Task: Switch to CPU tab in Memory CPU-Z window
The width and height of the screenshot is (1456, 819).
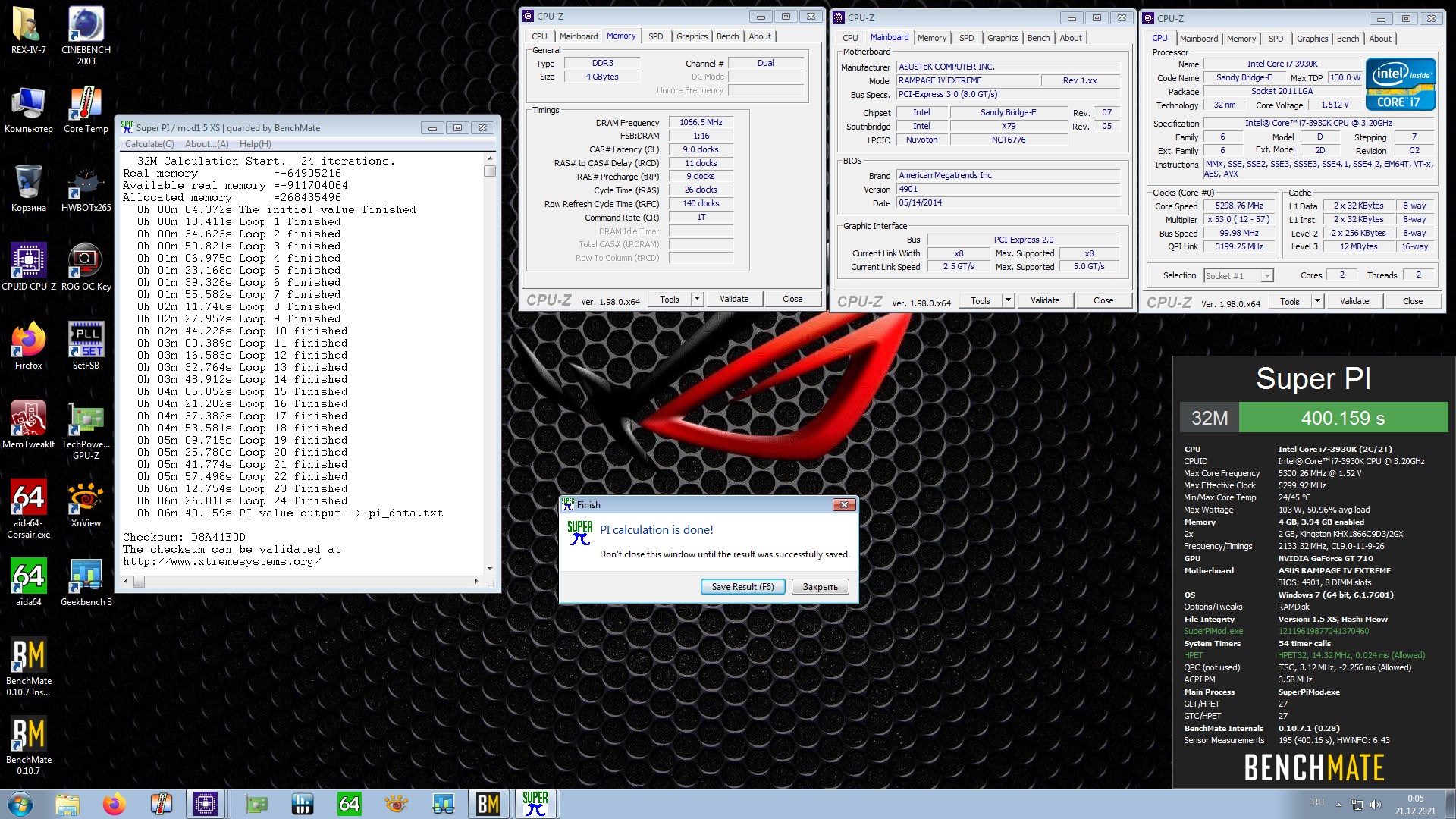Action: click(539, 36)
